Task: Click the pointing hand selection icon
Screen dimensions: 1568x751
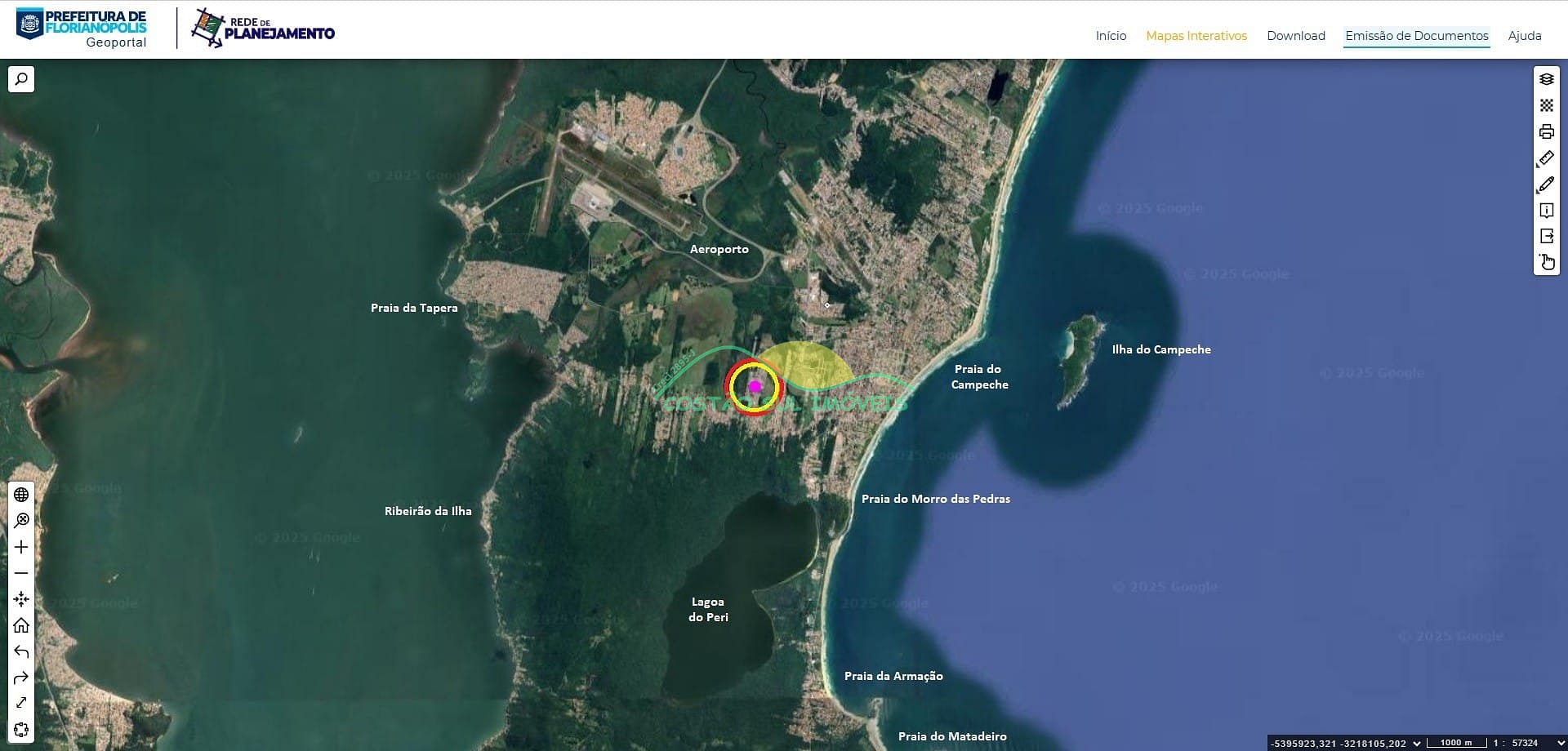Action: [x=1546, y=262]
